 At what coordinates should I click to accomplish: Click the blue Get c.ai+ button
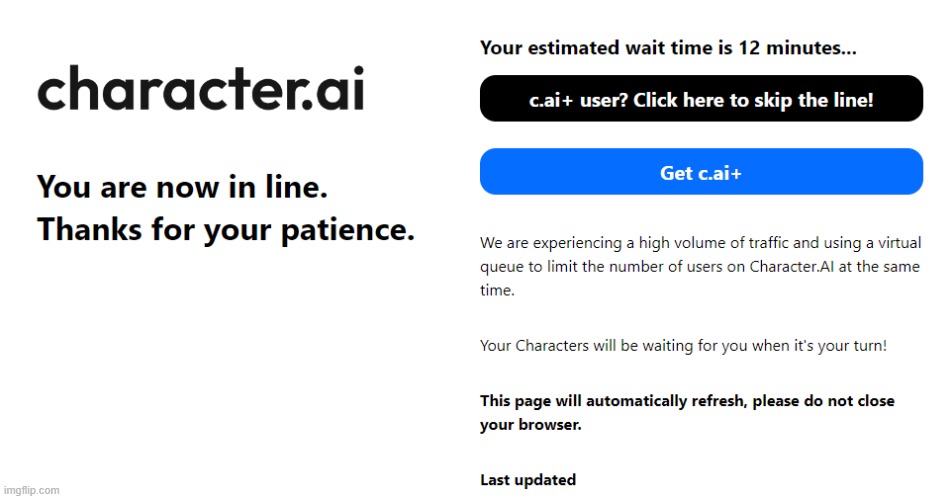(x=701, y=172)
